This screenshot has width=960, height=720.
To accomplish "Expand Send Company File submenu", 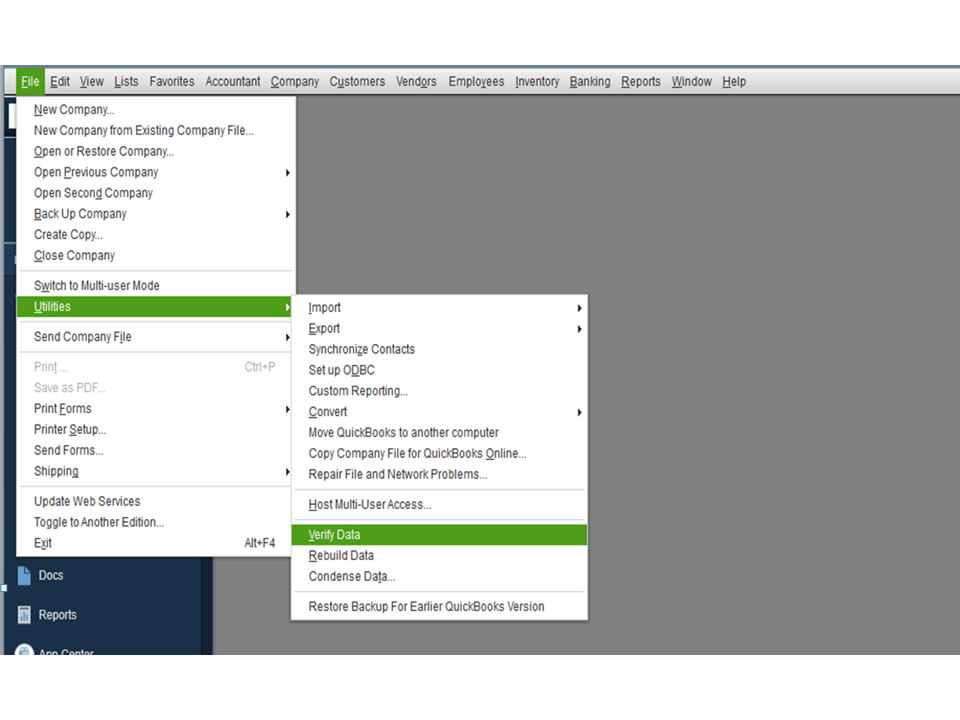I will click(156, 337).
